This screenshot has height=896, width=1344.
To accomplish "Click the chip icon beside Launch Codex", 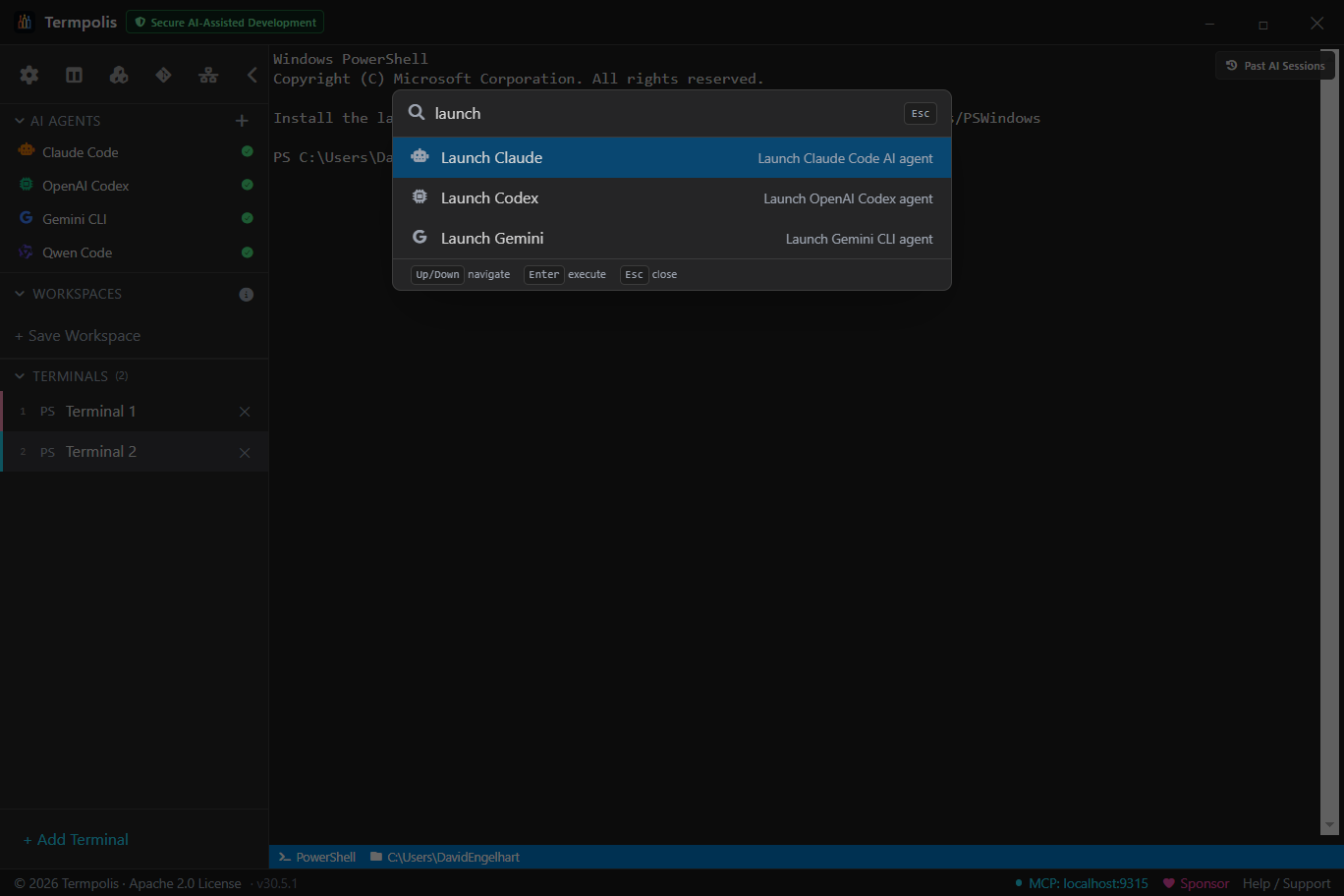I will point(420,197).
